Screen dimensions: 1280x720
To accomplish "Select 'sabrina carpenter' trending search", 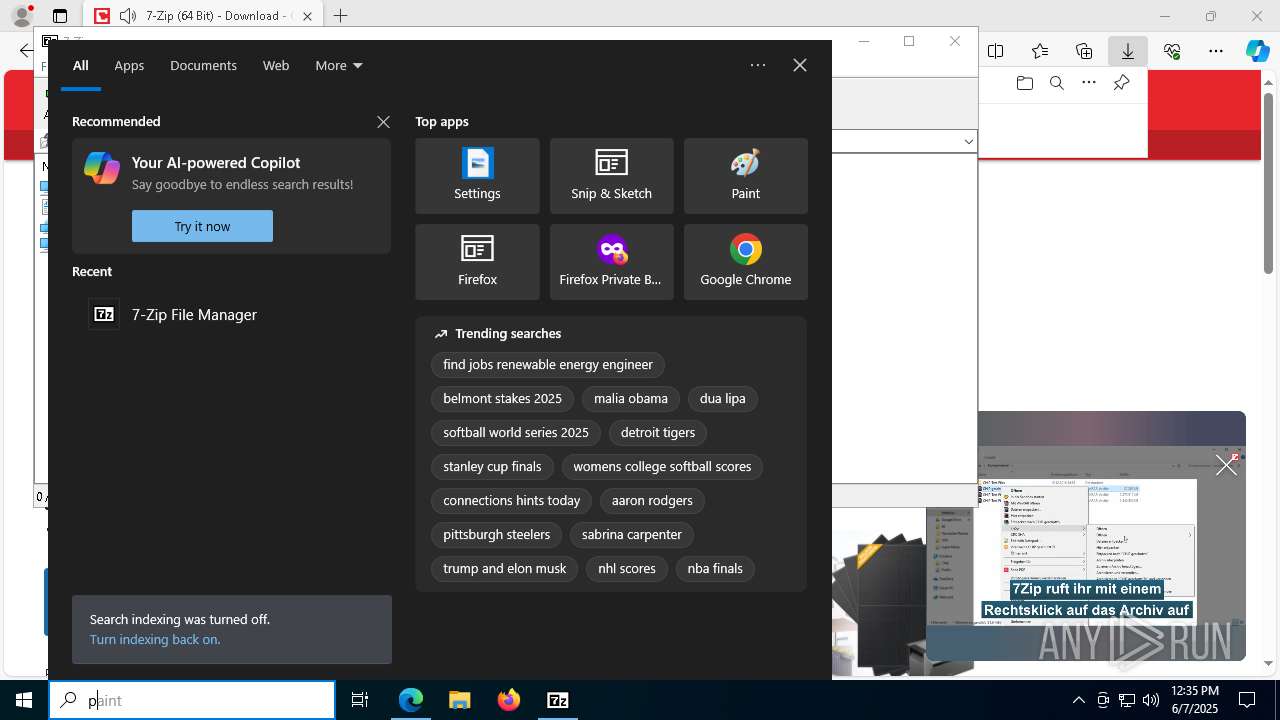I will click(x=632, y=535).
